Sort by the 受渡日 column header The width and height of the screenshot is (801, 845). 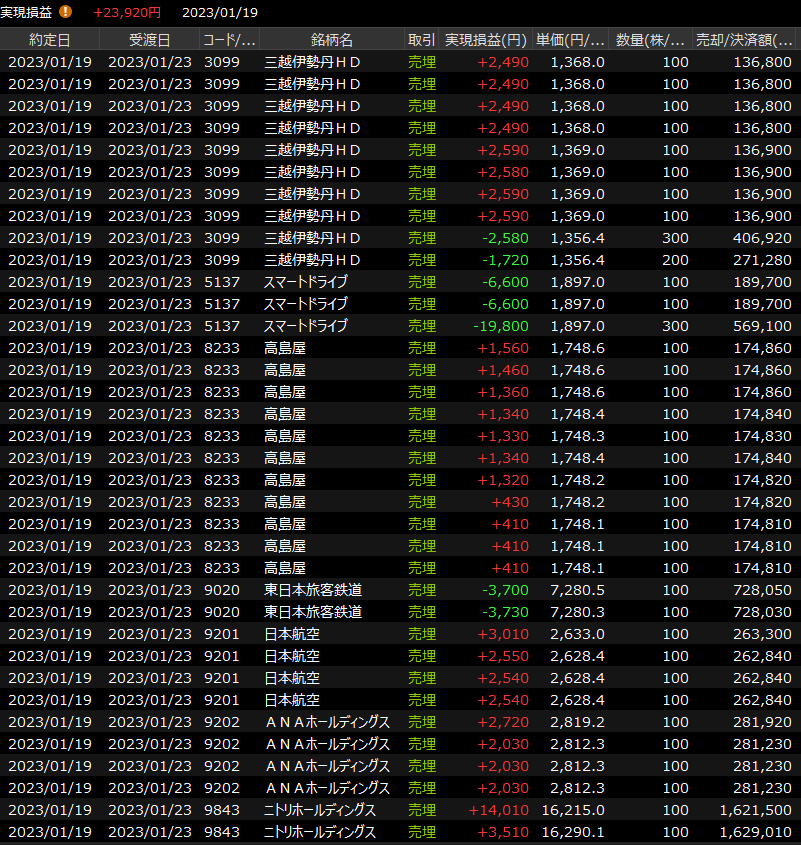coord(149,40)
